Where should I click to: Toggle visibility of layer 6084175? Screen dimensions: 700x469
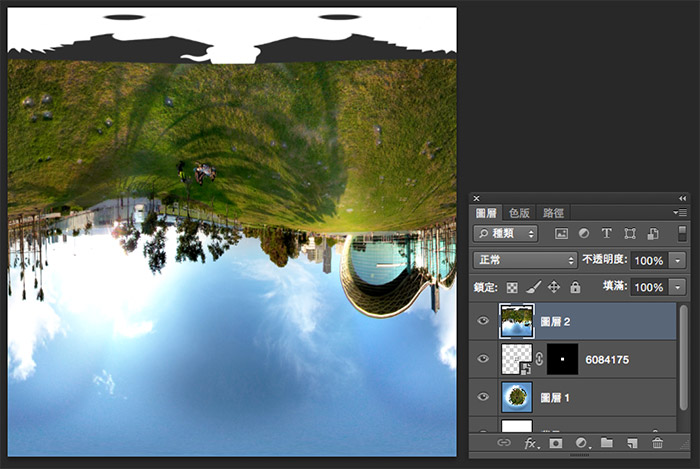click(x=484, y=359)
